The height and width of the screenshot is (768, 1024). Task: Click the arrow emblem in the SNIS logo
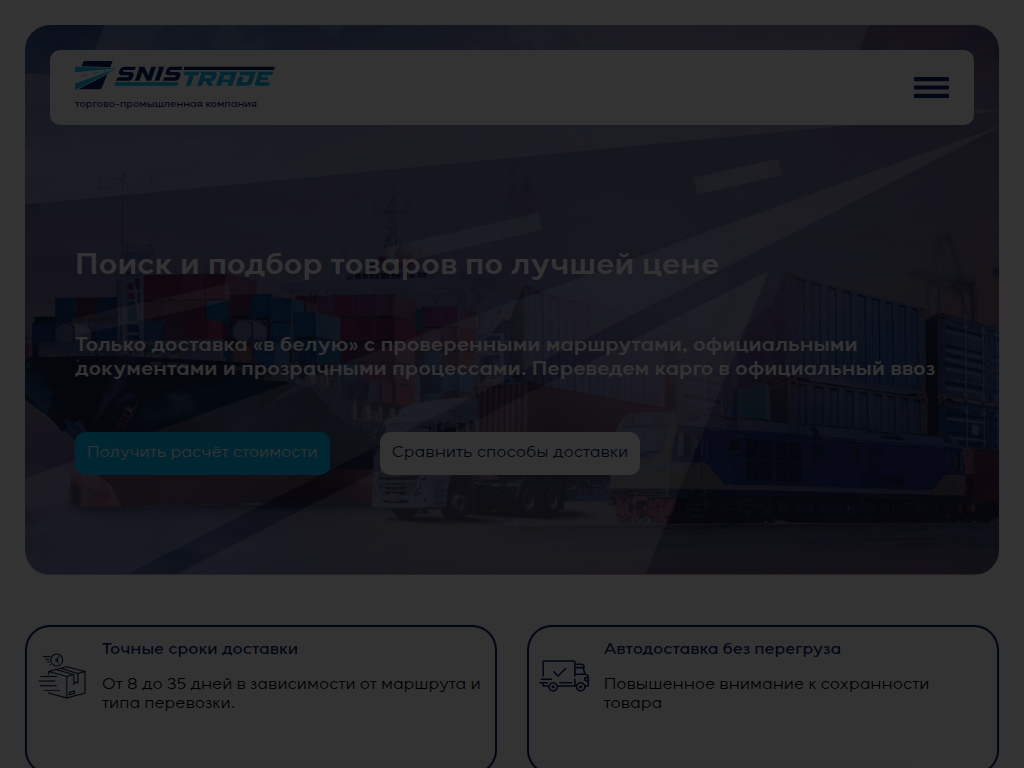(93, 73)
